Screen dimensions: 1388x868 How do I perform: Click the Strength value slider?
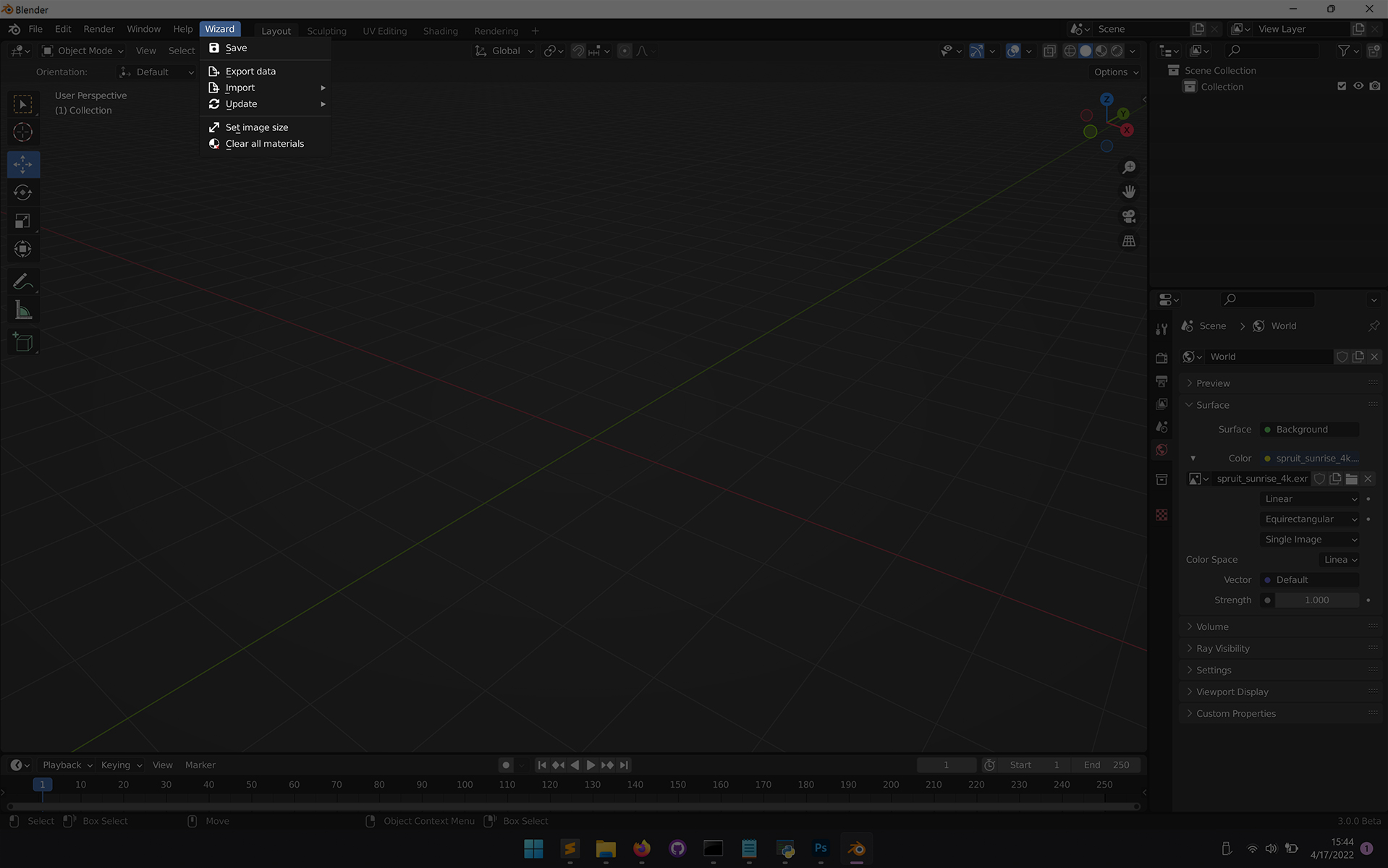tap(1316, 600)
